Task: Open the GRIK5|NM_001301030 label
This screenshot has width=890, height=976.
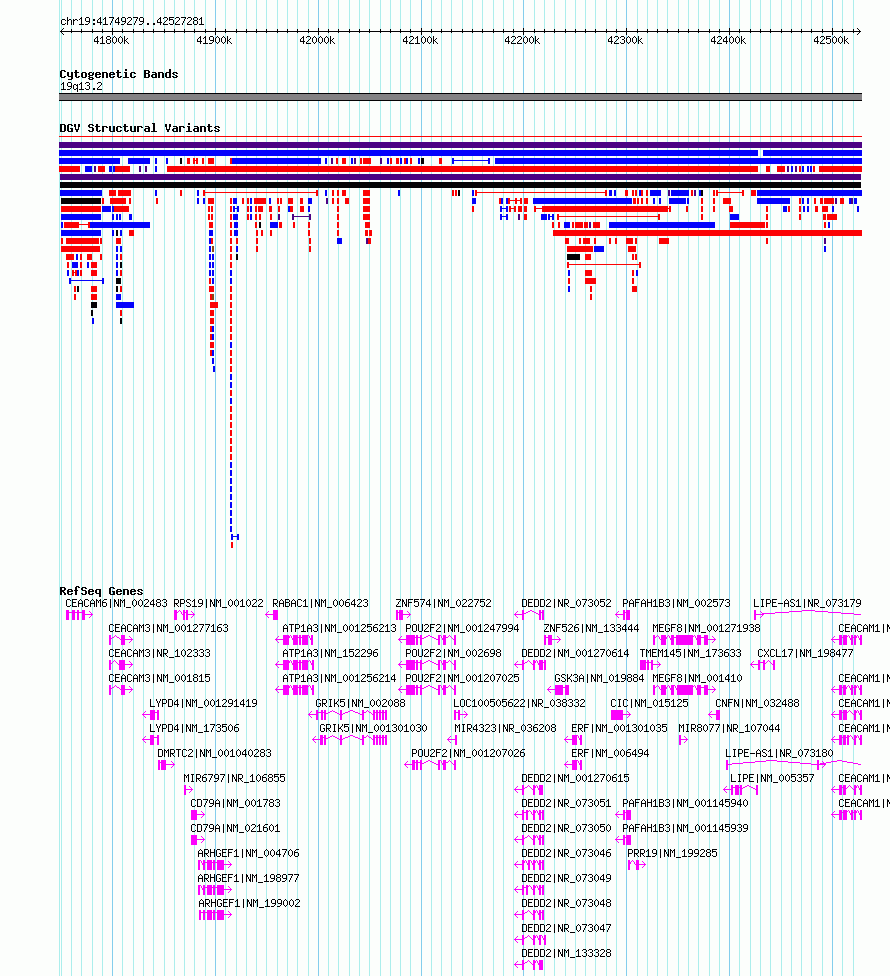Action: (x=373, y=728)
